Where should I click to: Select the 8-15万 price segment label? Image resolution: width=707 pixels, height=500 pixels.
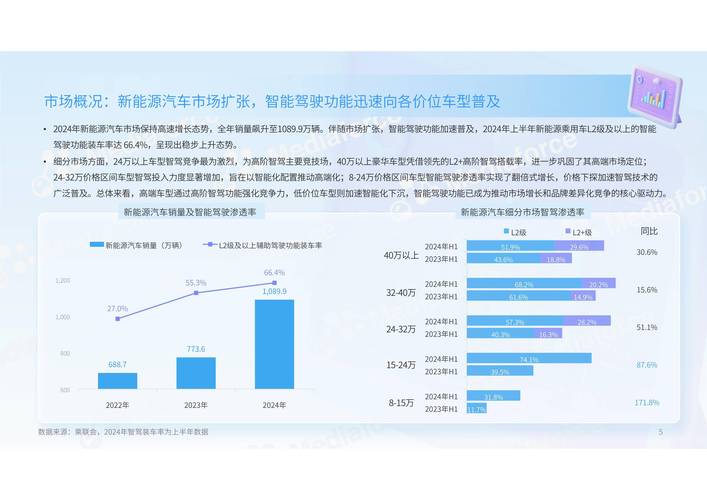403,402
